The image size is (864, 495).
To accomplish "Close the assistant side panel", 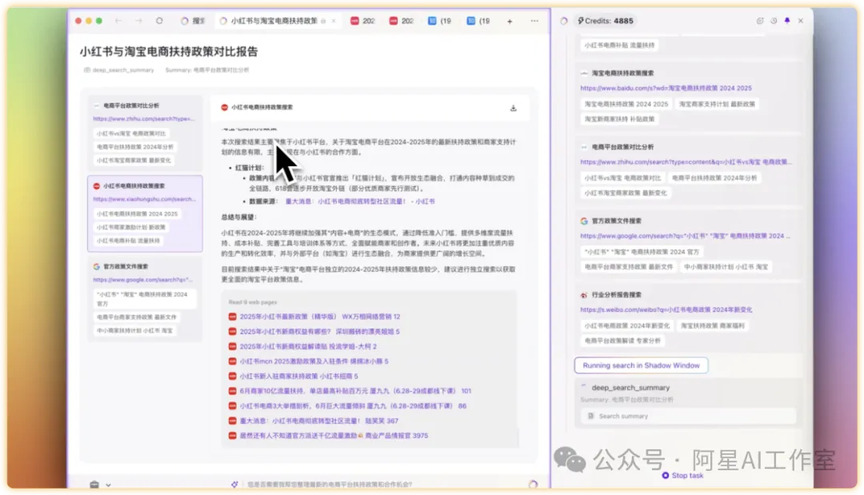I will click(801, 21).
